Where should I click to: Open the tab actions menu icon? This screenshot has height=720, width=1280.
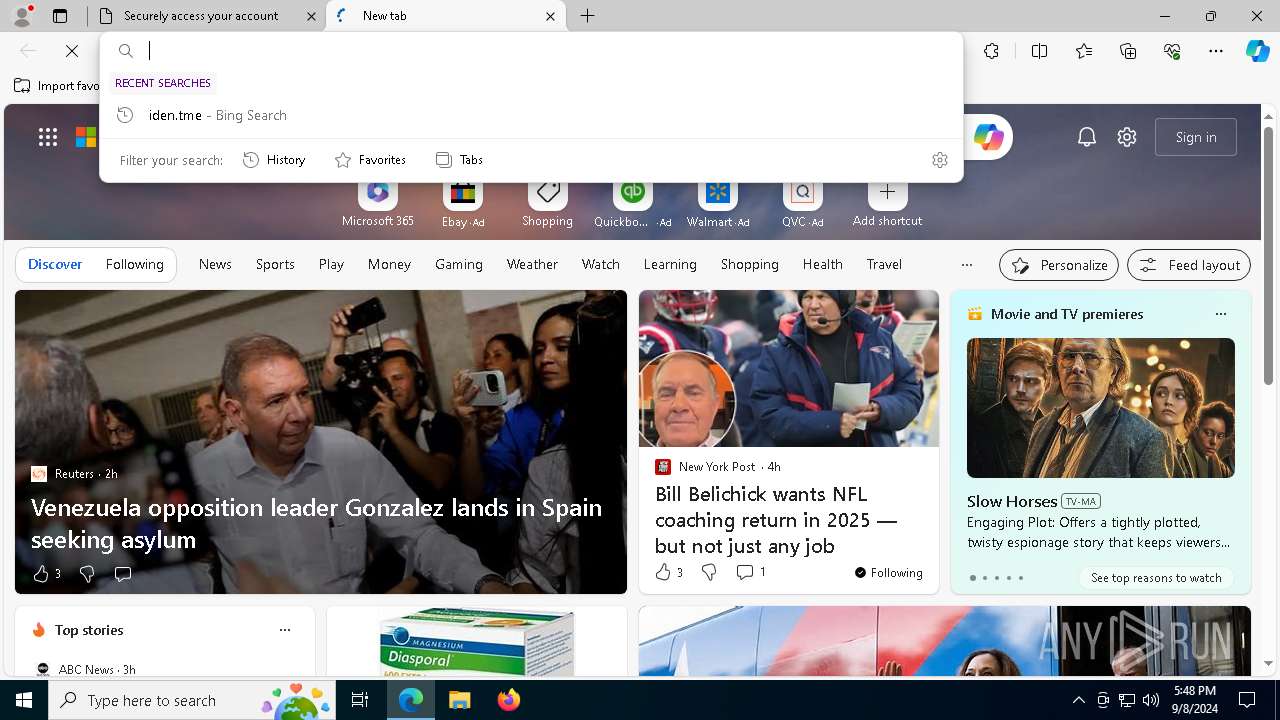(60, 16)
